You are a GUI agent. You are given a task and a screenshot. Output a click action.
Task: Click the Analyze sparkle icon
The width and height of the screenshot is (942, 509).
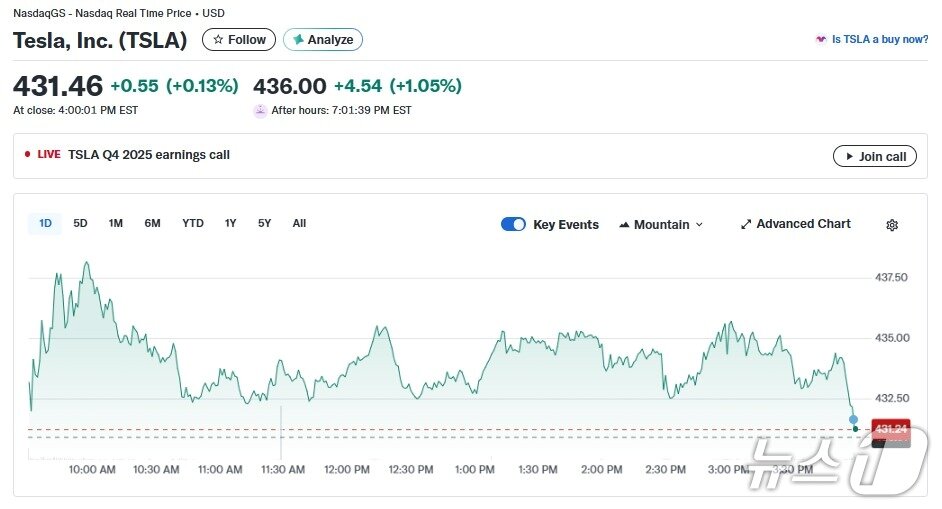(298, 40)
